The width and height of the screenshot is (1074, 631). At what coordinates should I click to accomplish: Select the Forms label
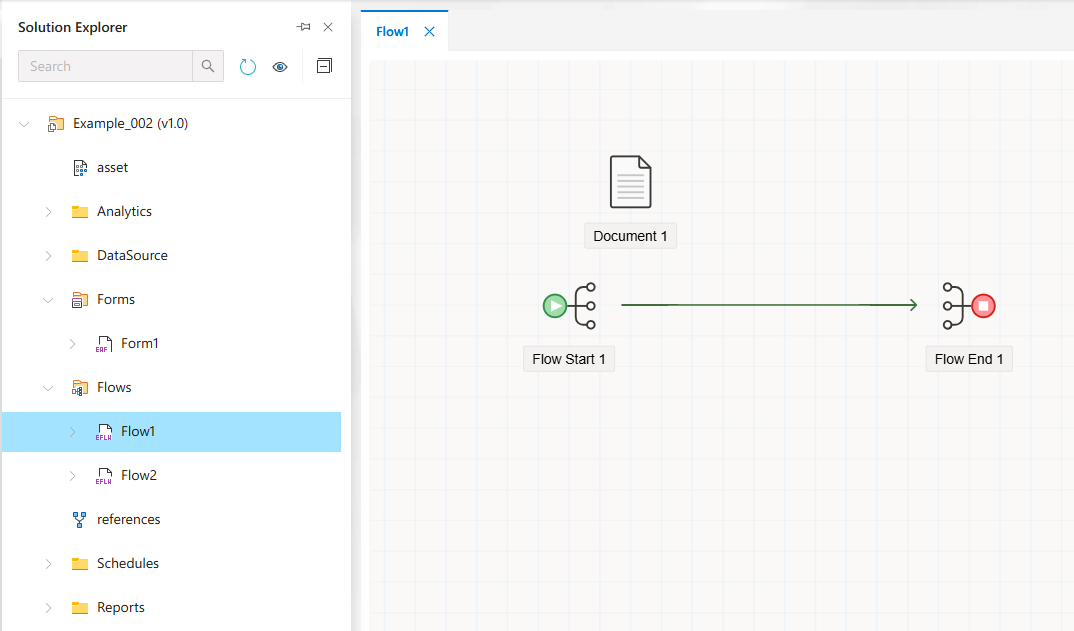pos(116,299)
